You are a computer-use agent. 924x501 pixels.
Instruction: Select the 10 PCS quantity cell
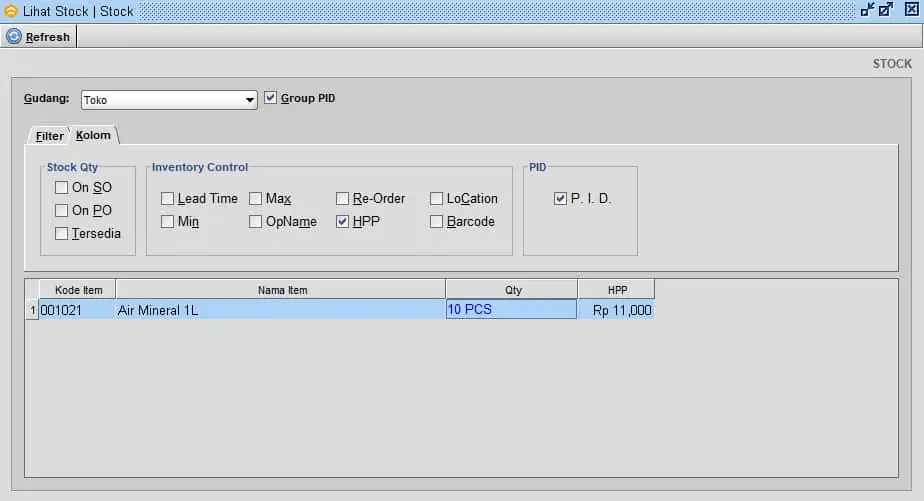[x=511, y=310]
